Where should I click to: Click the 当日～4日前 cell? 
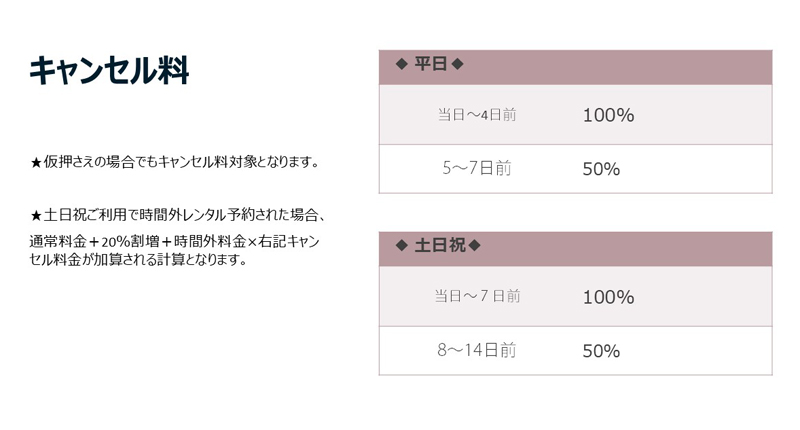coord(477,115)
